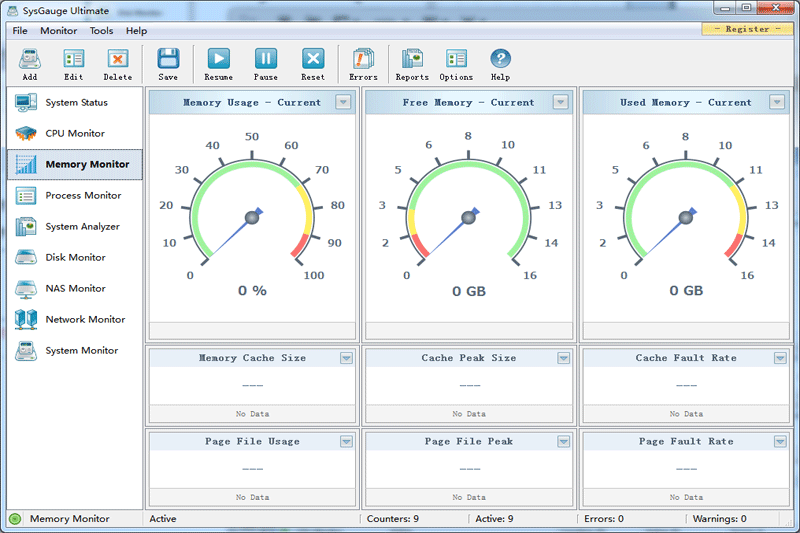Click the SysGauge title bar app icon
800x533 pixels.
(x=12, y=11)
